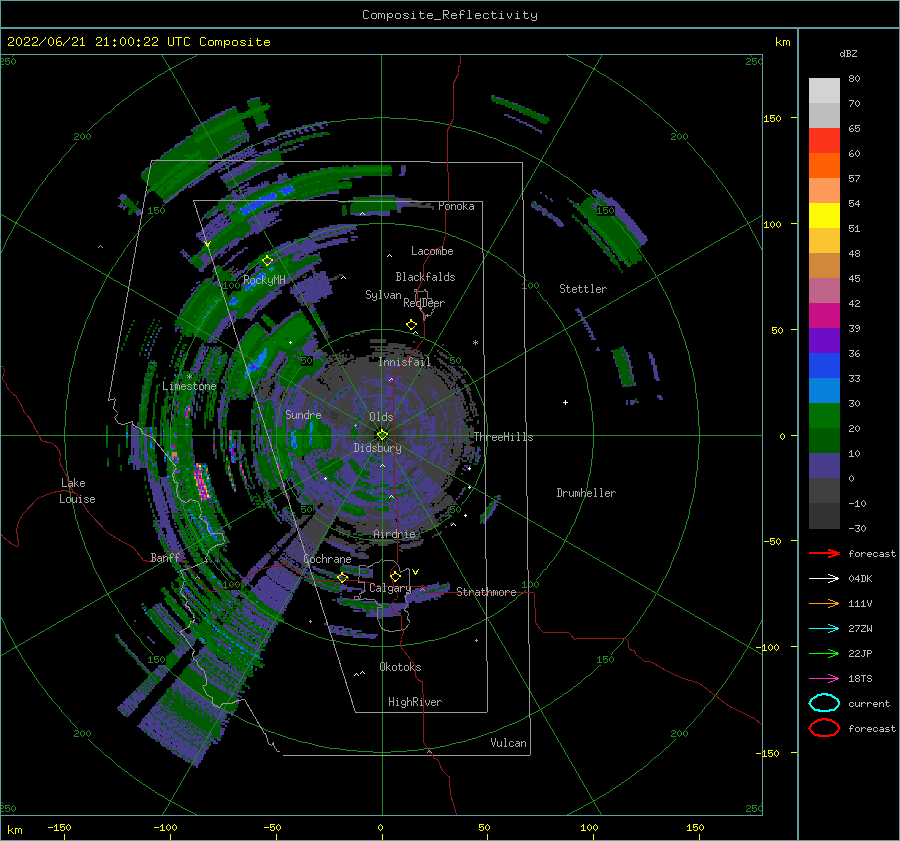Click the km unit label at bottom left
The width and height of the screenshot is (900, 841).
tap(15, 830)
